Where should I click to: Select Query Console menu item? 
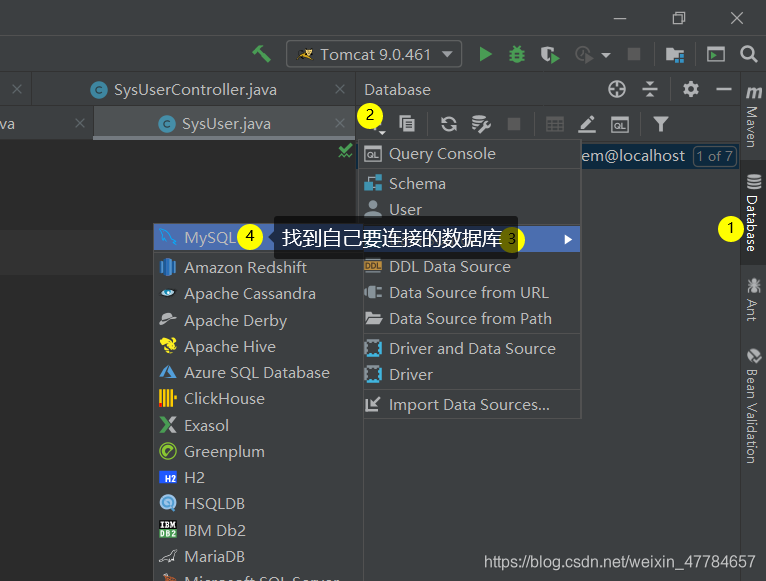click(x=469, y=154)
